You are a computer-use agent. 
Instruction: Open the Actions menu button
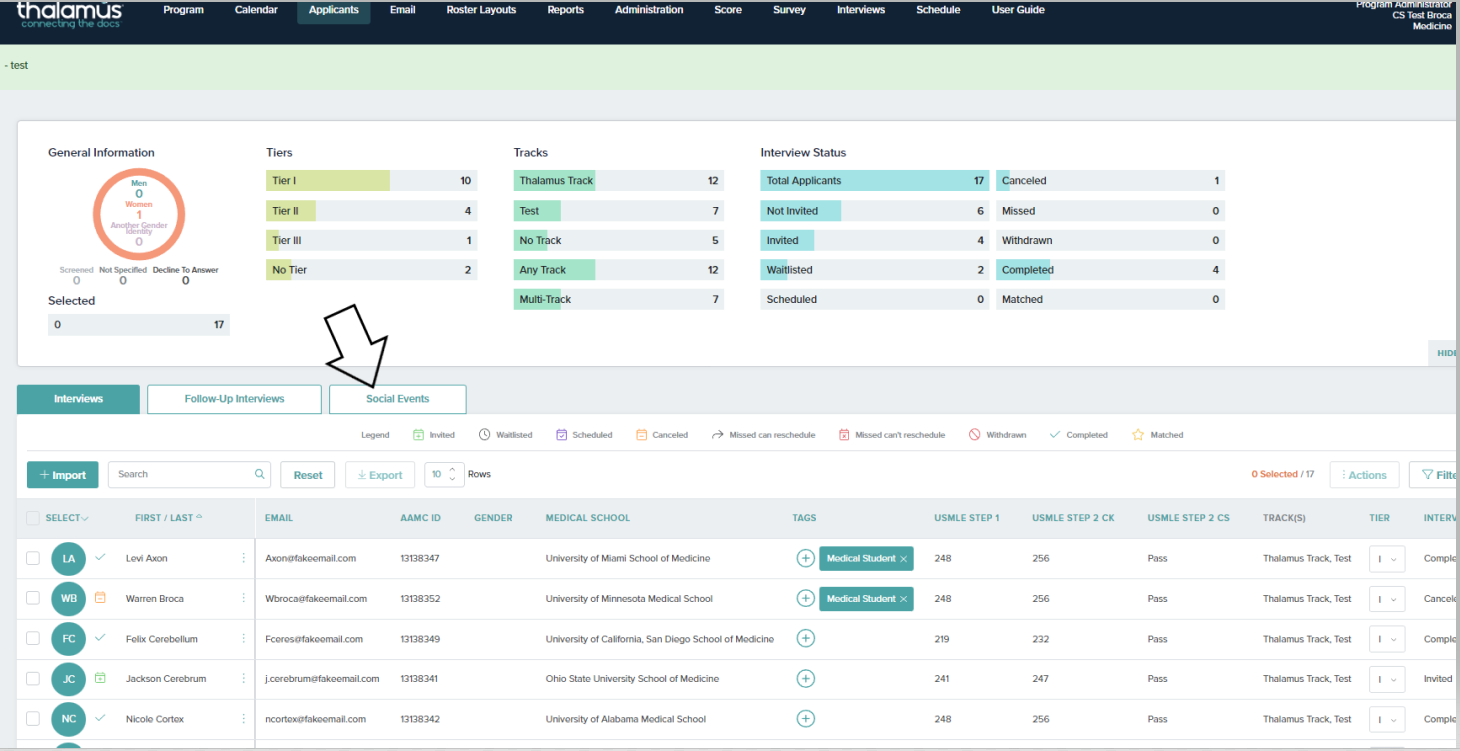coord(1364,475)
